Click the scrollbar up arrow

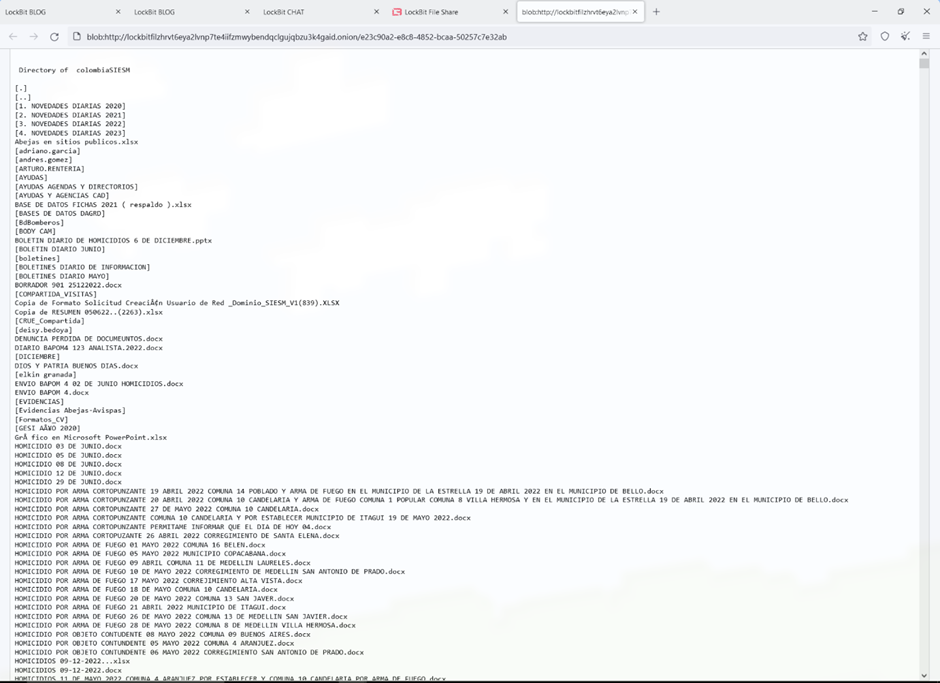pyautogui.click(x=924, y=54)
